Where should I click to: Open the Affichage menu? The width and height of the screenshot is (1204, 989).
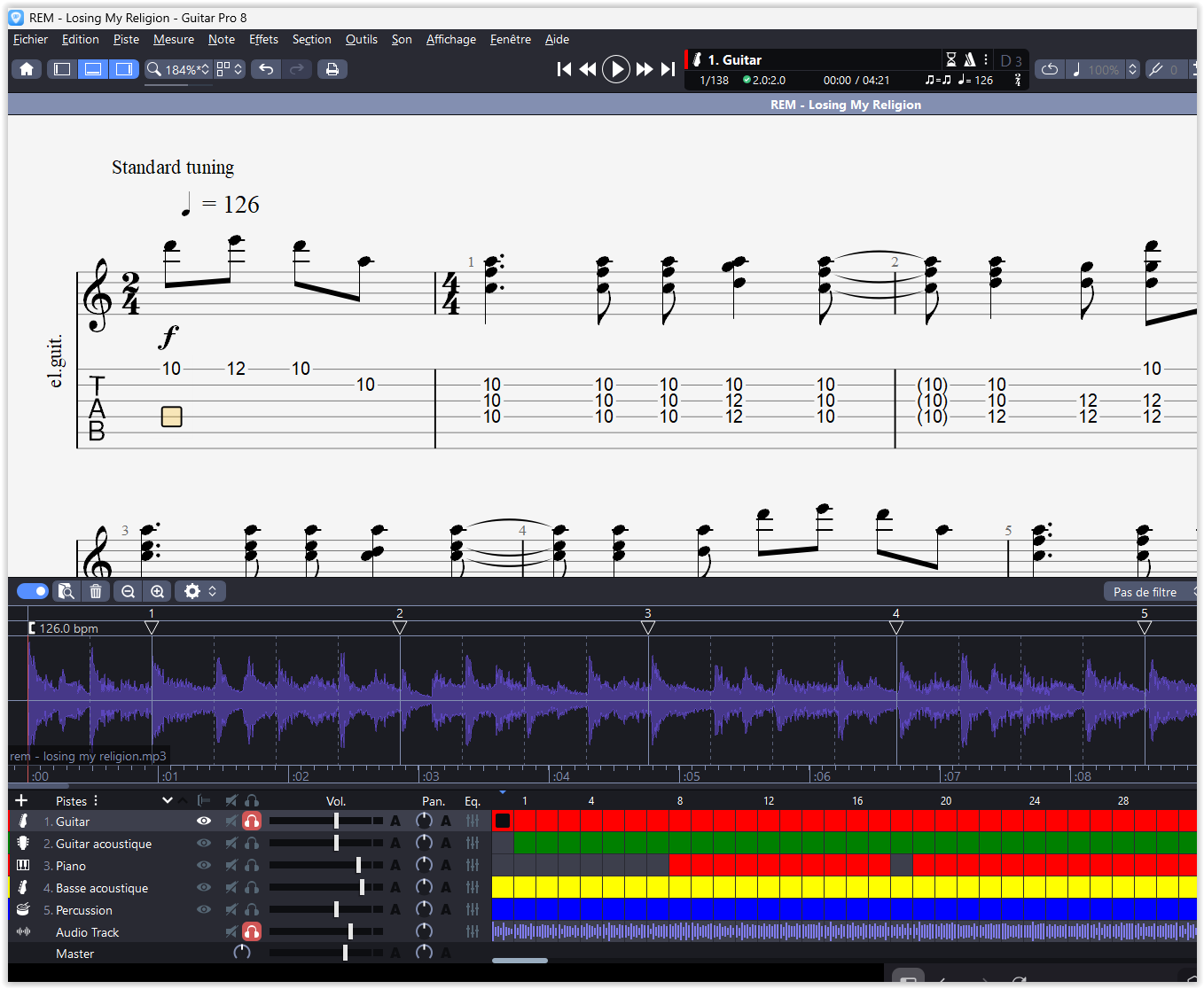[450, 39]
